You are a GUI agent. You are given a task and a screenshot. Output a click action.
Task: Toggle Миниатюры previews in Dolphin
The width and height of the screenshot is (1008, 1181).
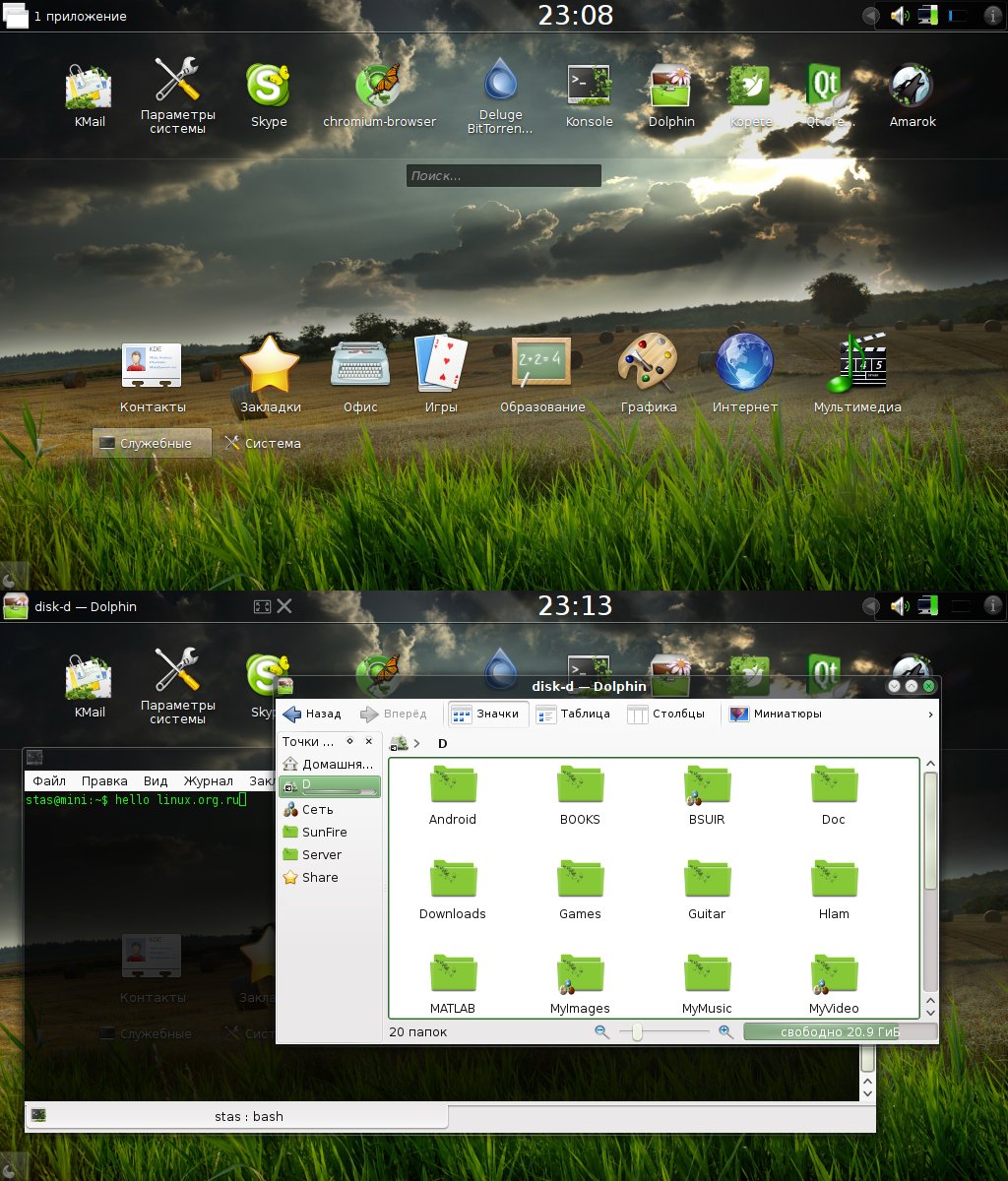click(776, 714)
